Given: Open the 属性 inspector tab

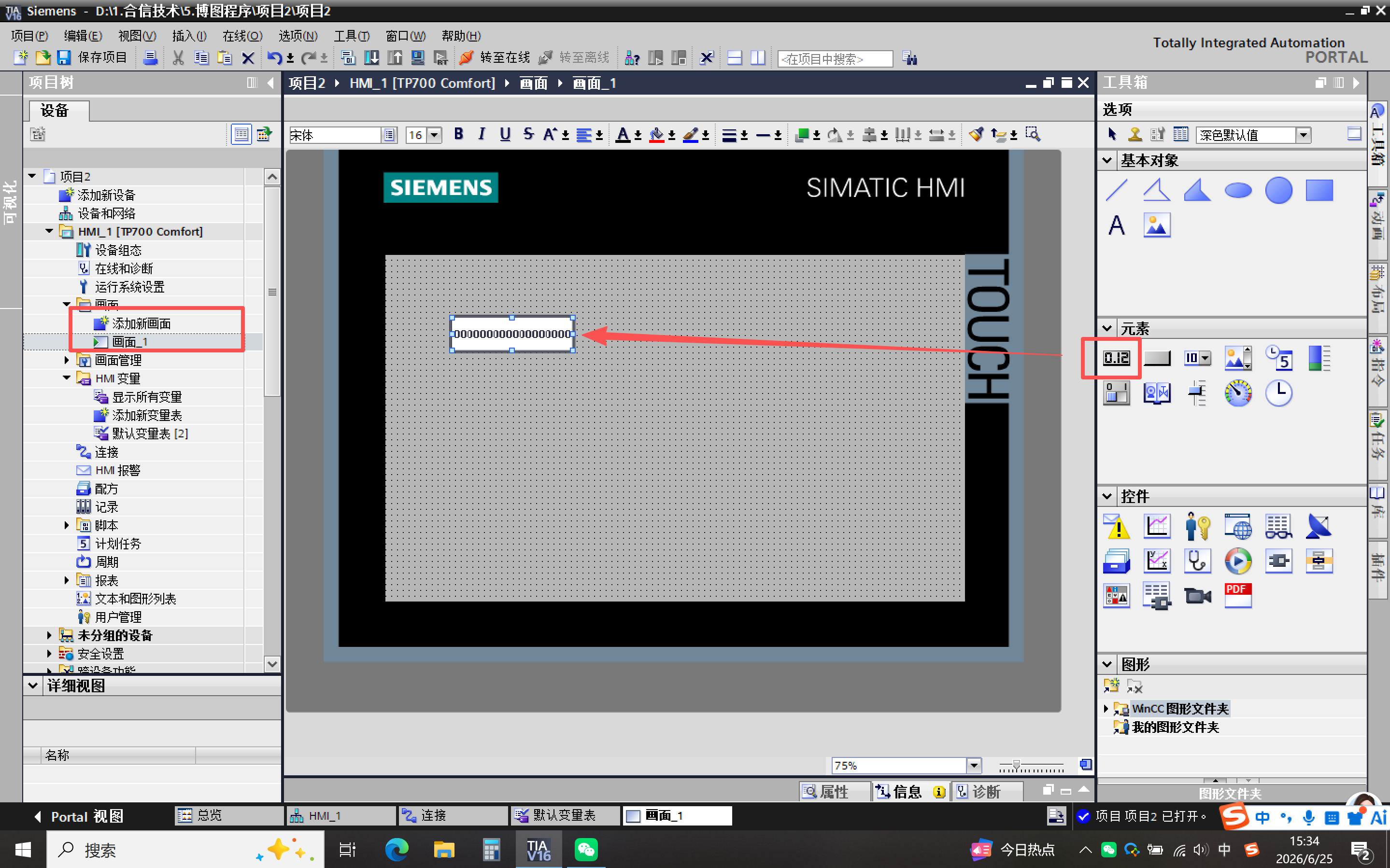Looking at the screenshot, I should (834, 792).
